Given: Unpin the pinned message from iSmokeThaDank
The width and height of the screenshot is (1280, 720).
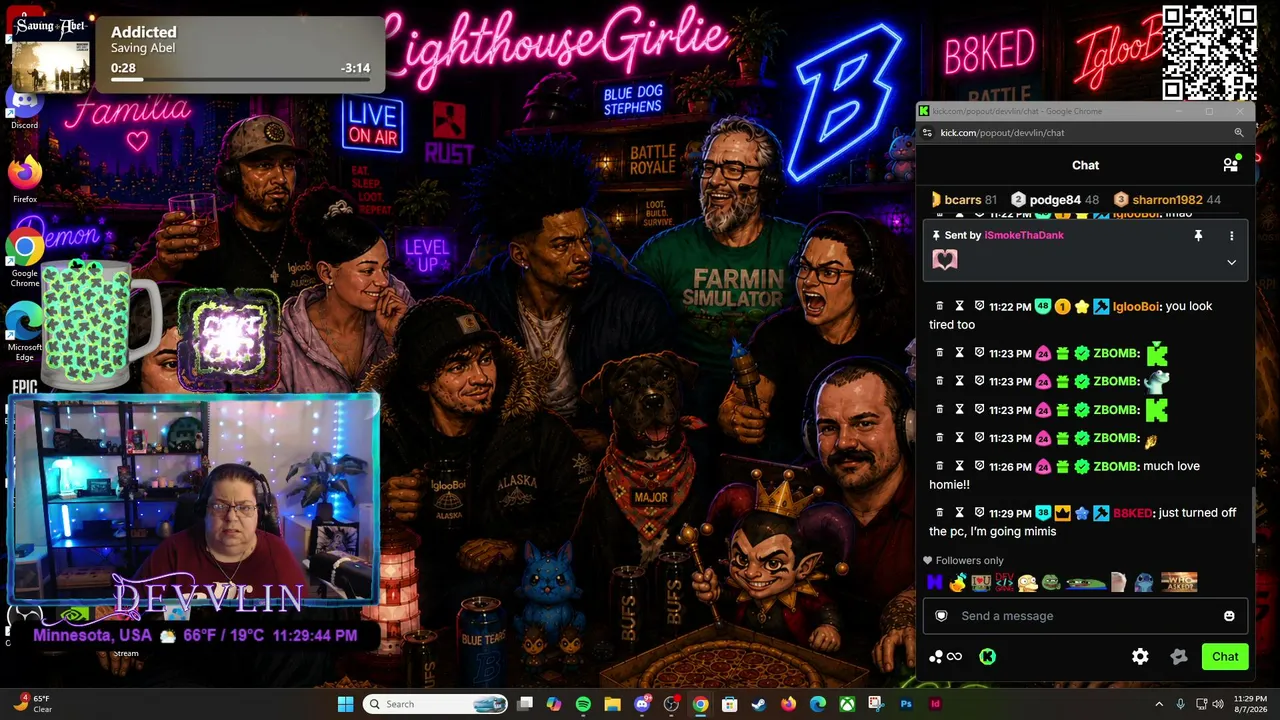Looking at the screenshot, I should click(x=1198, y=236).
